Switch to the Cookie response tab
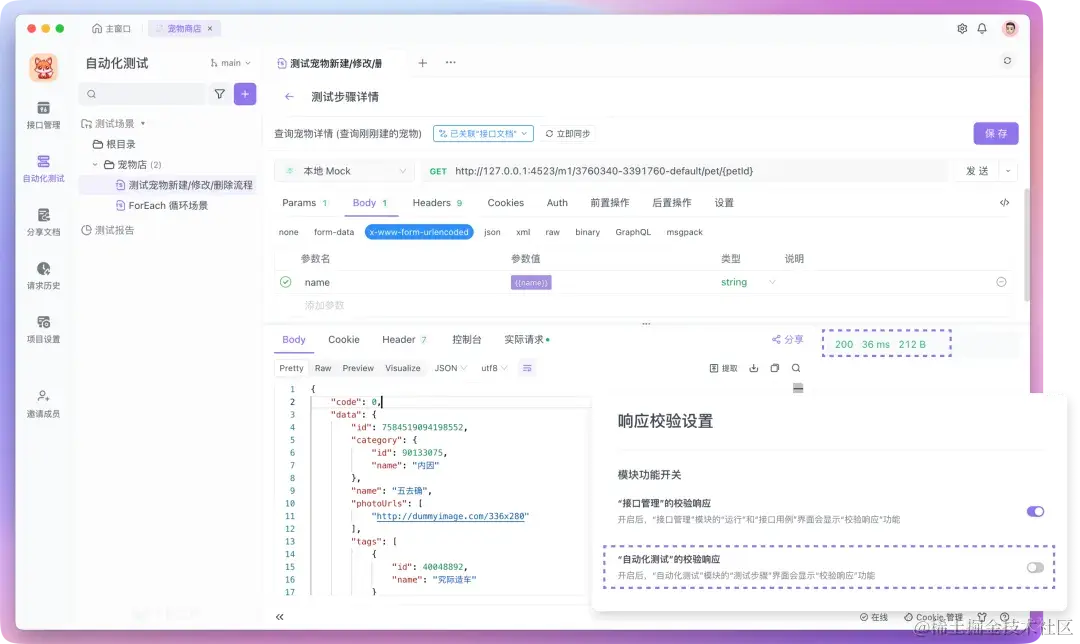The width and height of the screenshot is (1080, 644). coord(343,339)
